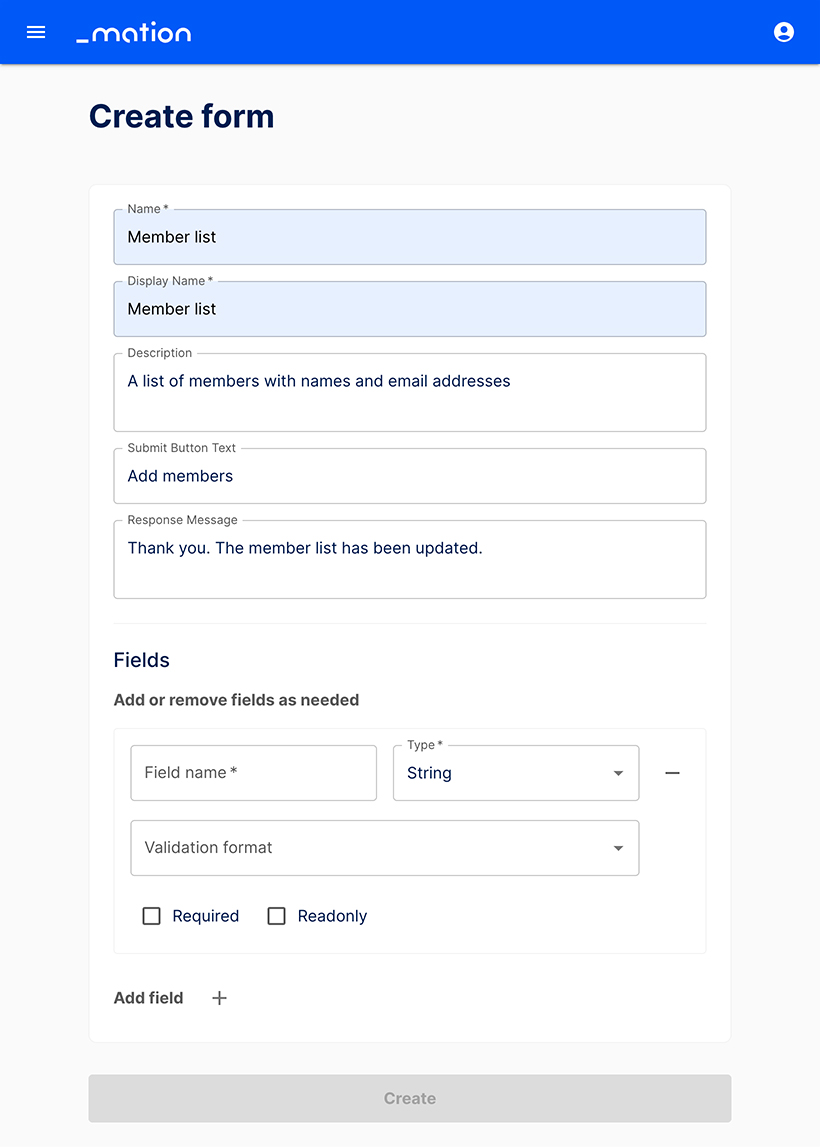Screen dimensions: 820x1147
Task: Open the Validation format dropdown
Action: tap(385, 848)
